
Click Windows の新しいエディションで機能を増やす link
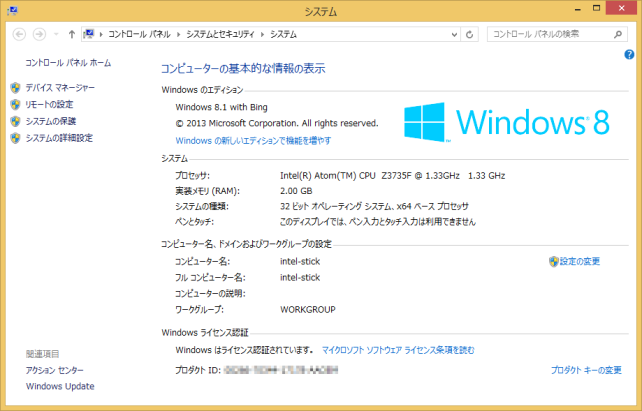(253, 140)
